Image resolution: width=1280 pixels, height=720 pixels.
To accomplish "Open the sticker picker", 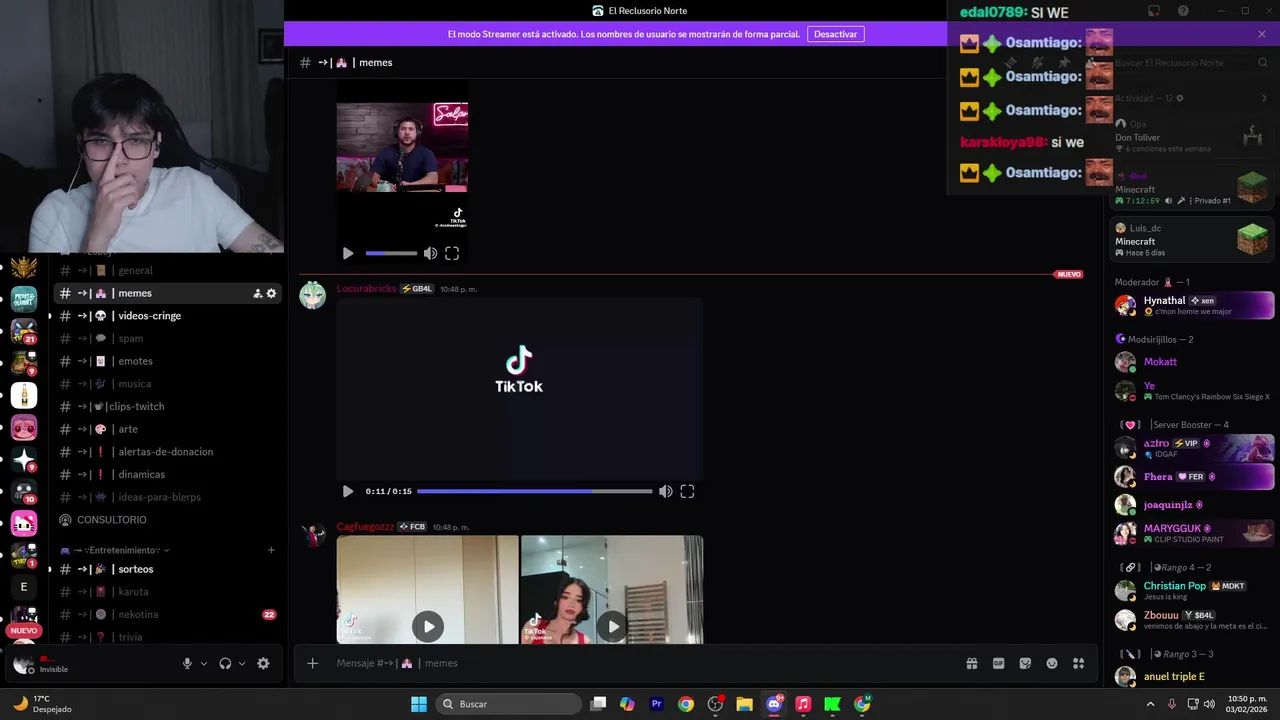I will click(x=1025, y=663).
